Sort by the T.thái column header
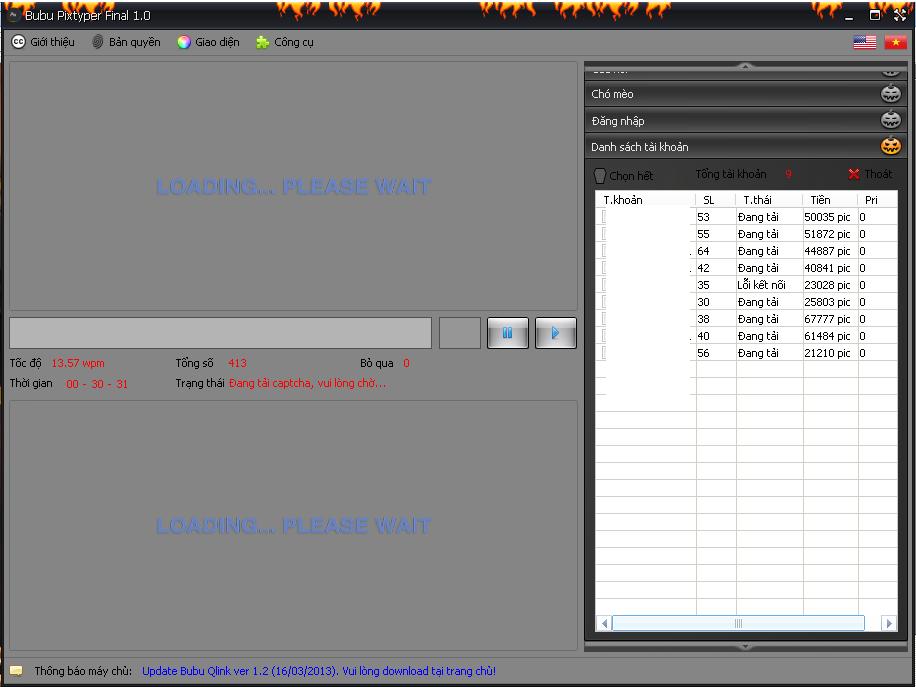Viewport: 916px width, 687px height. (x=769, y=200)
